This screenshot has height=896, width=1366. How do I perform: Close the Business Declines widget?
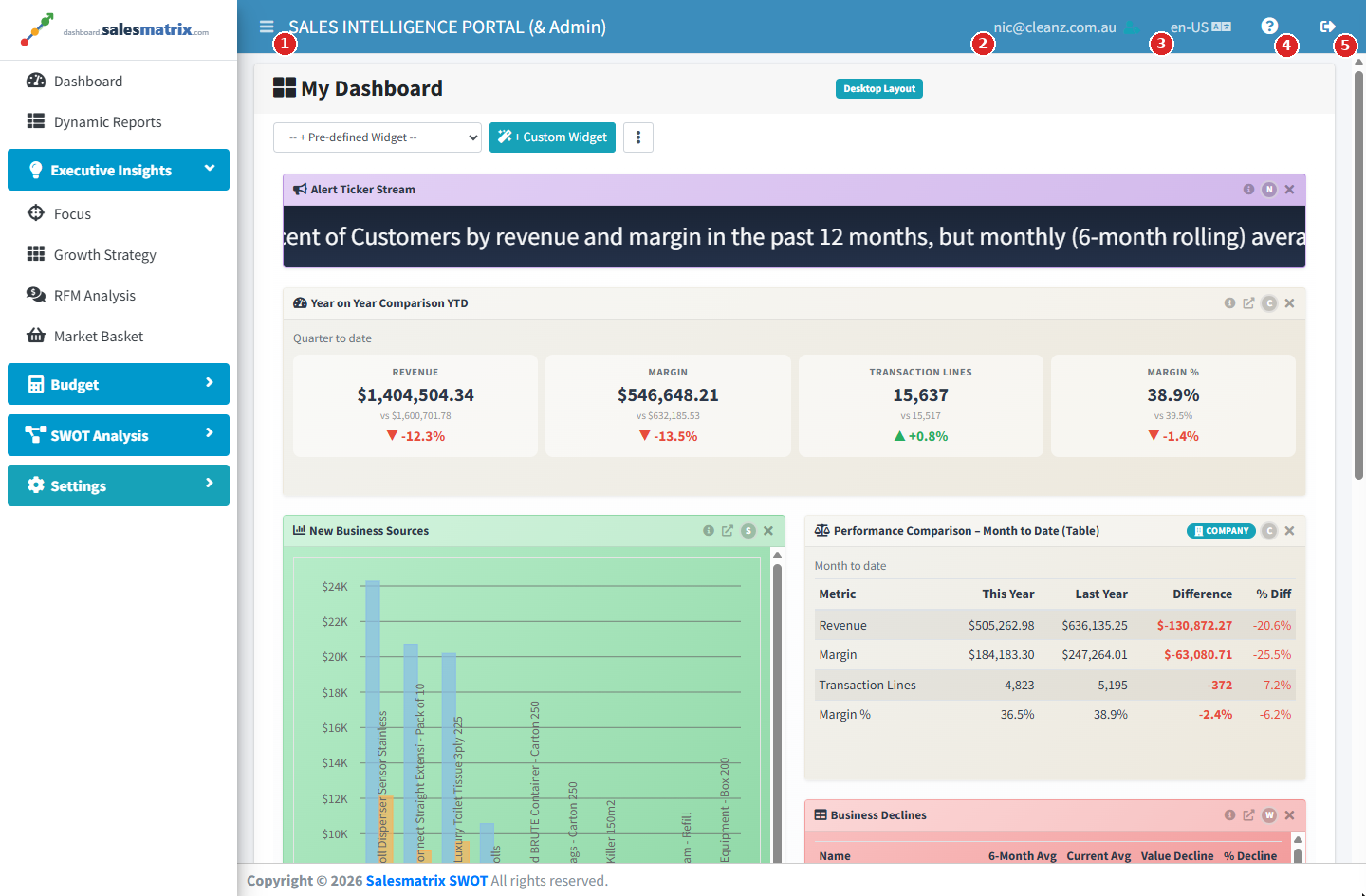pyautogui.click(x=1290, y=815)
